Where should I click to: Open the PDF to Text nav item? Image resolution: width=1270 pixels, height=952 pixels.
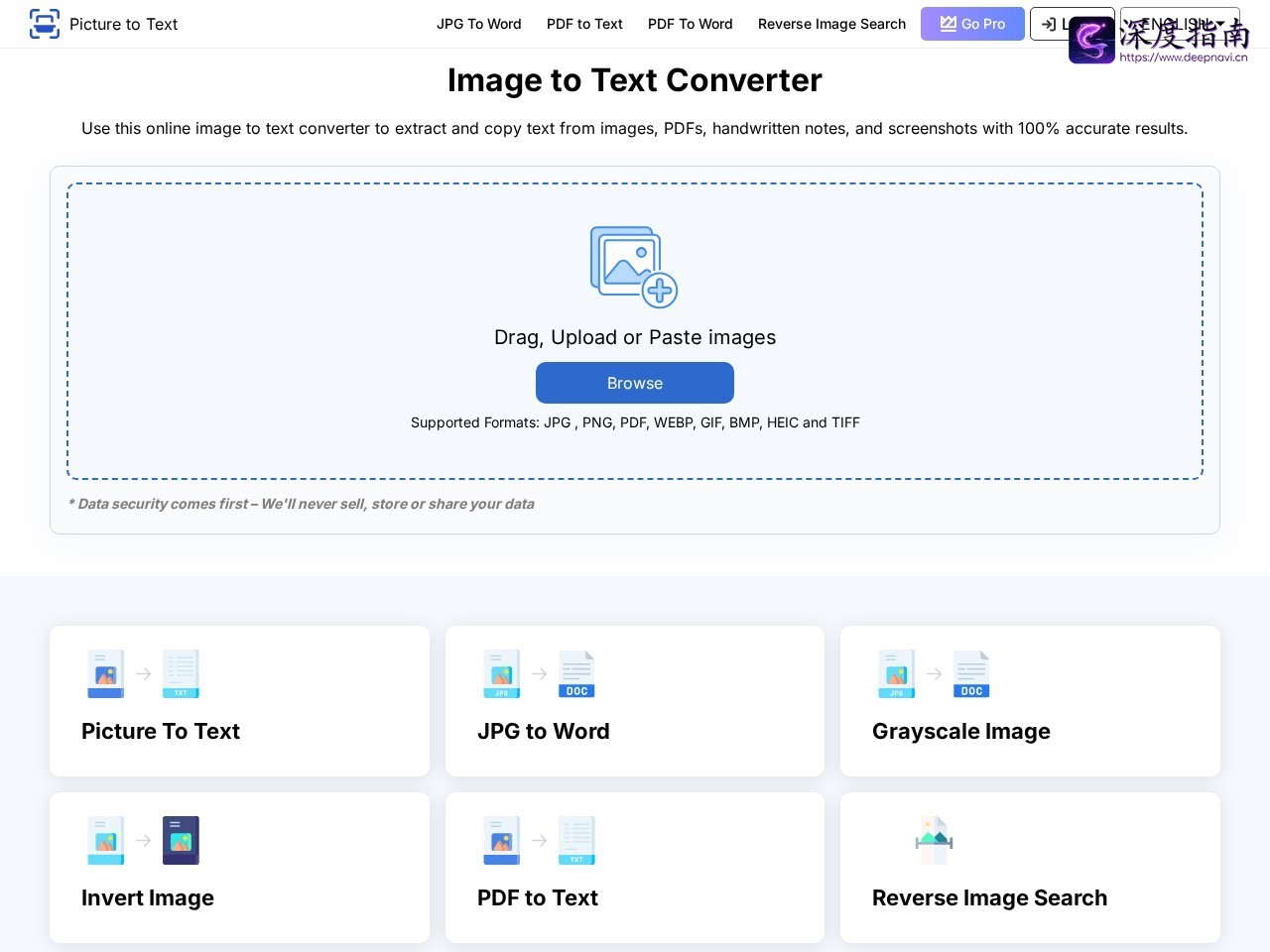pos(584,24)
